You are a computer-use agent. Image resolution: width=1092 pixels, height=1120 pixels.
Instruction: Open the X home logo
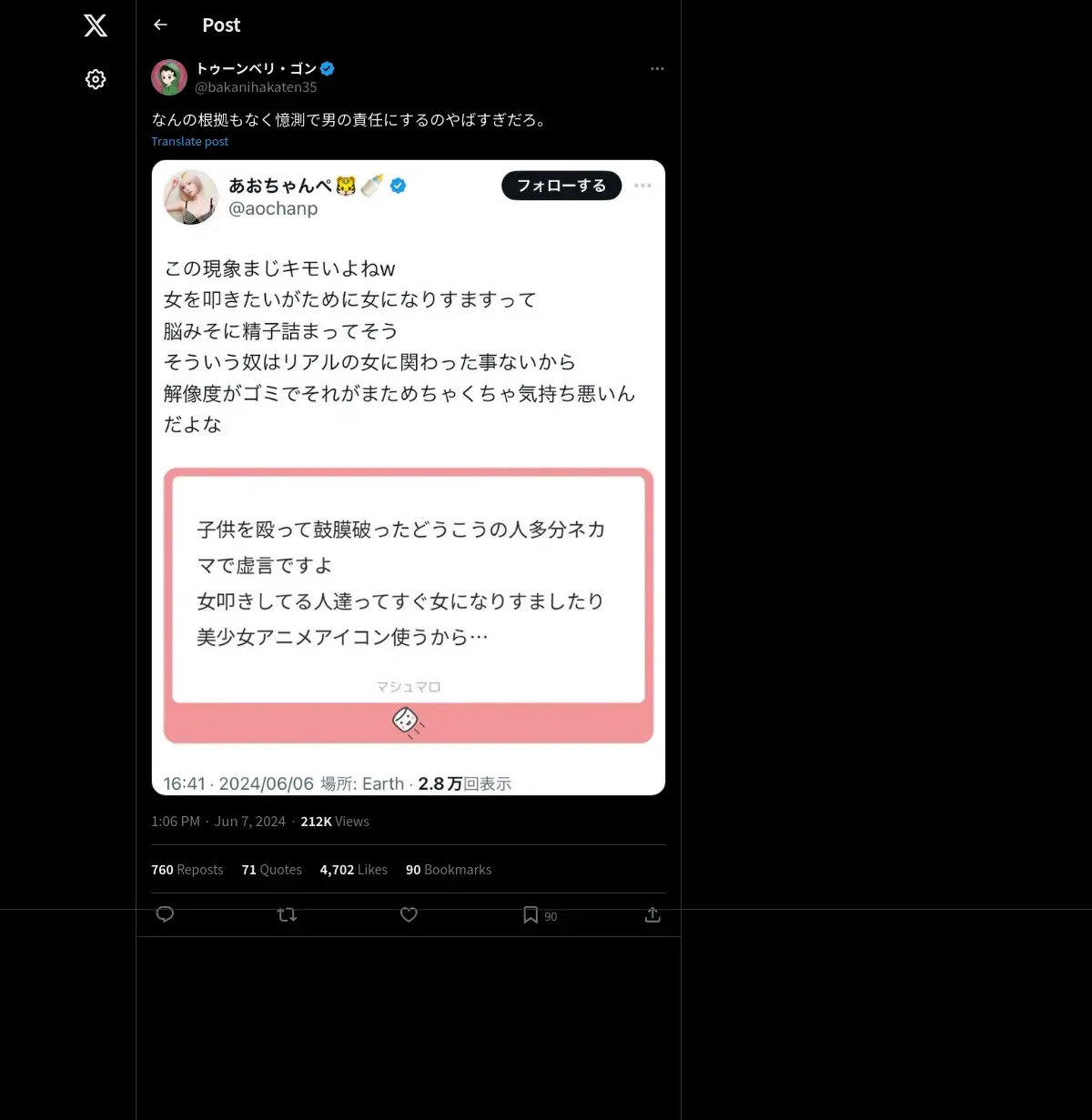96,25
